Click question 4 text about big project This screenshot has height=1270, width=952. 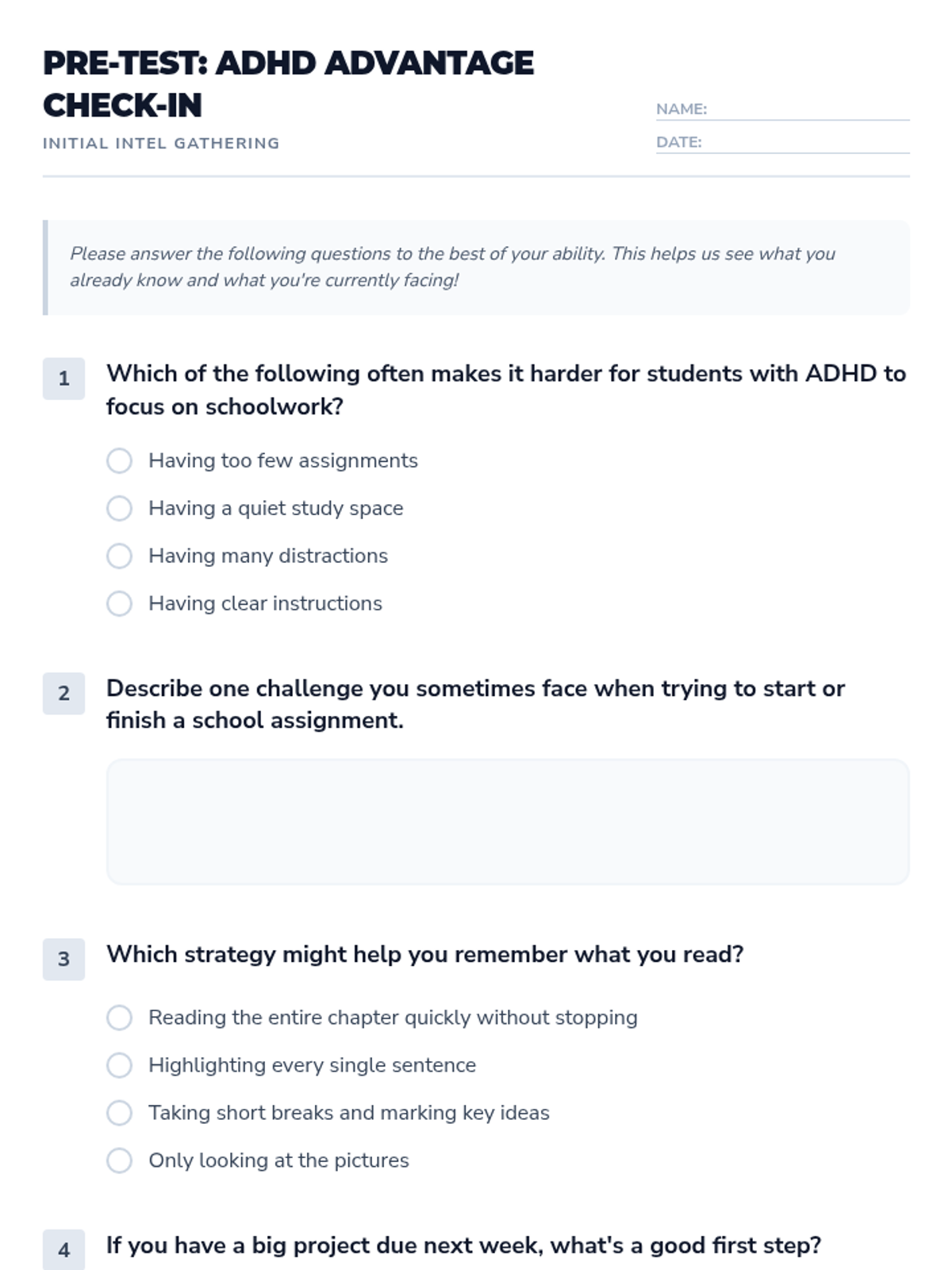coord(464,1245)
